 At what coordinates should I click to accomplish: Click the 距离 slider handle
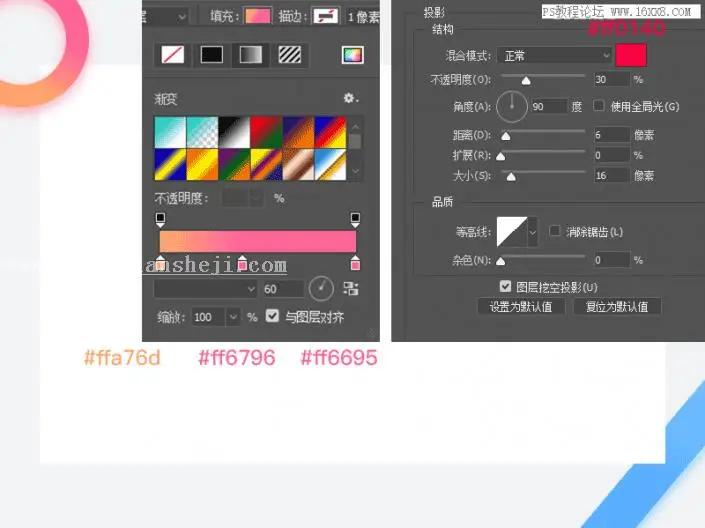506,136
